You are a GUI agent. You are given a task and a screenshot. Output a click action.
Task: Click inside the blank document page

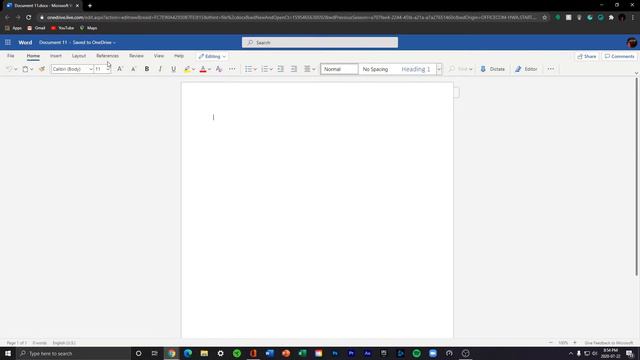[x=317, y=210]
